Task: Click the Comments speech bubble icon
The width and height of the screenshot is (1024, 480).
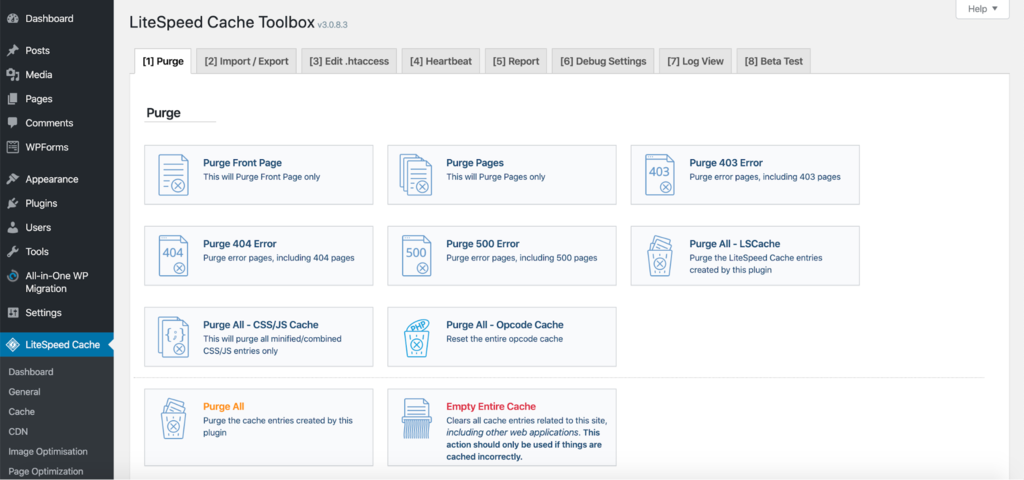Action: click(x=12, y=123)
